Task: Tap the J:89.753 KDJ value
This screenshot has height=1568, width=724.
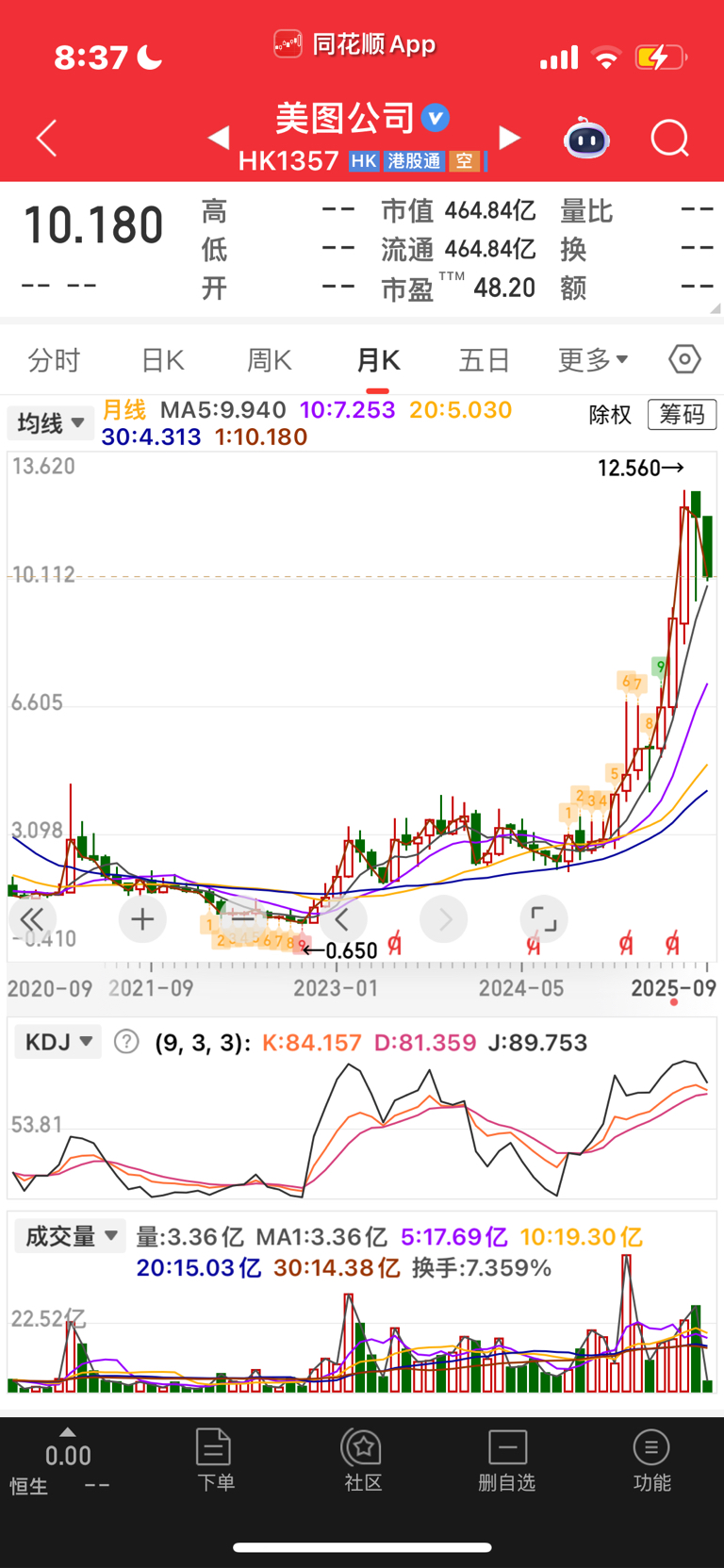Action: (537, 1043)
